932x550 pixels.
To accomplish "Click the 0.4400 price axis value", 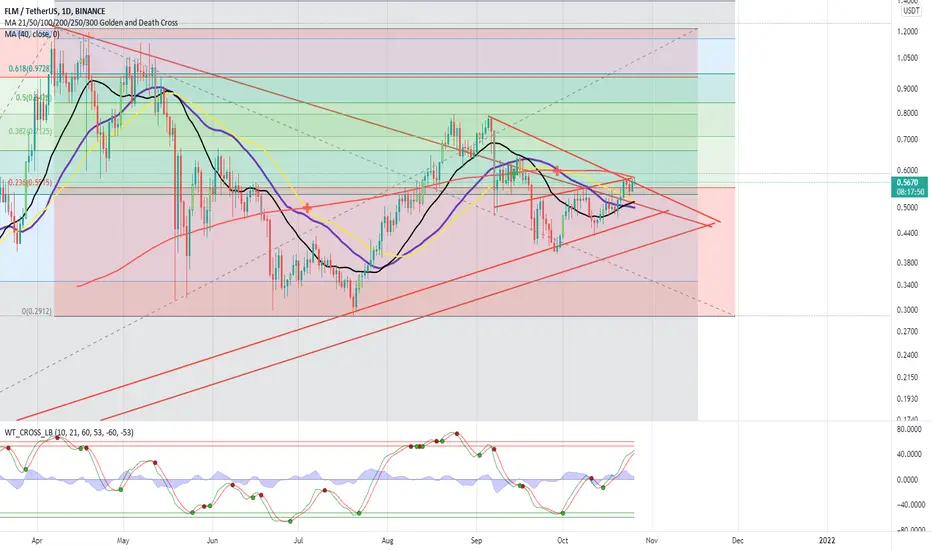I will tap(907, 234).
